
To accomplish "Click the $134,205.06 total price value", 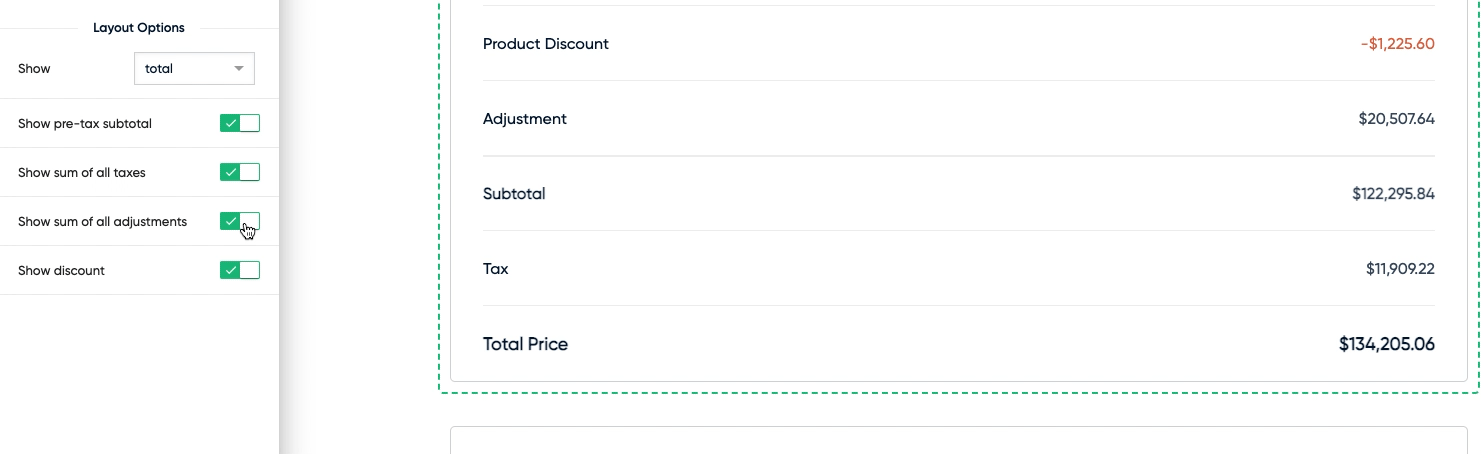I will (x=1387, y=344).
